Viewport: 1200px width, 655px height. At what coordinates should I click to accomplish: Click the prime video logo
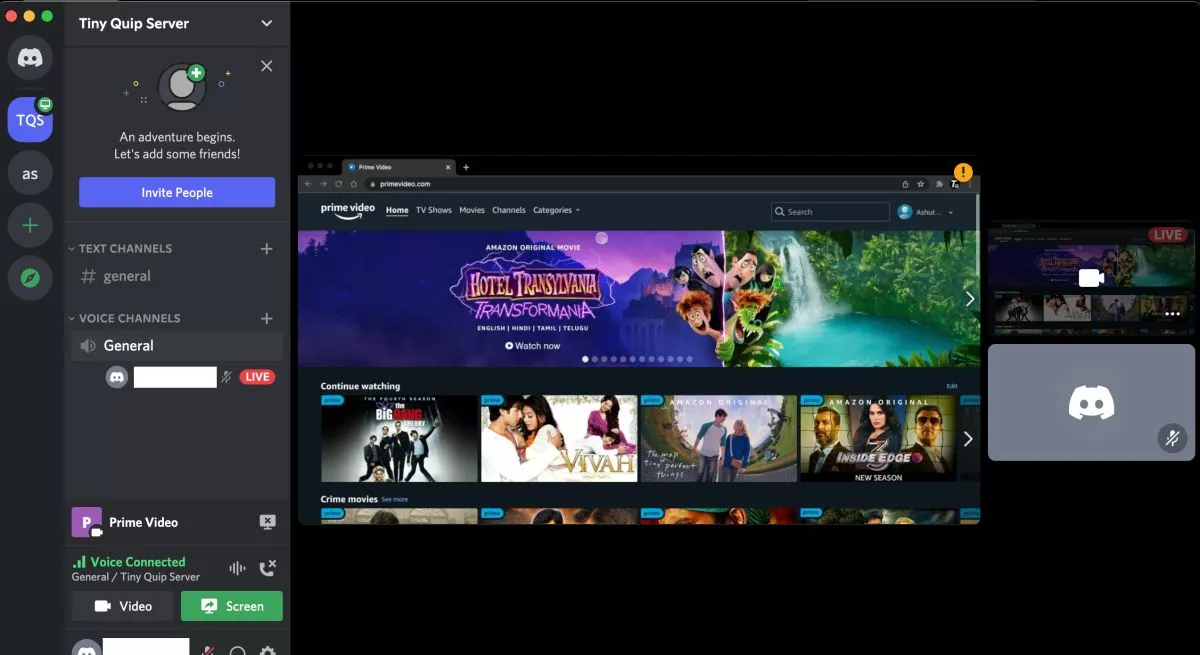coord(348,210)
